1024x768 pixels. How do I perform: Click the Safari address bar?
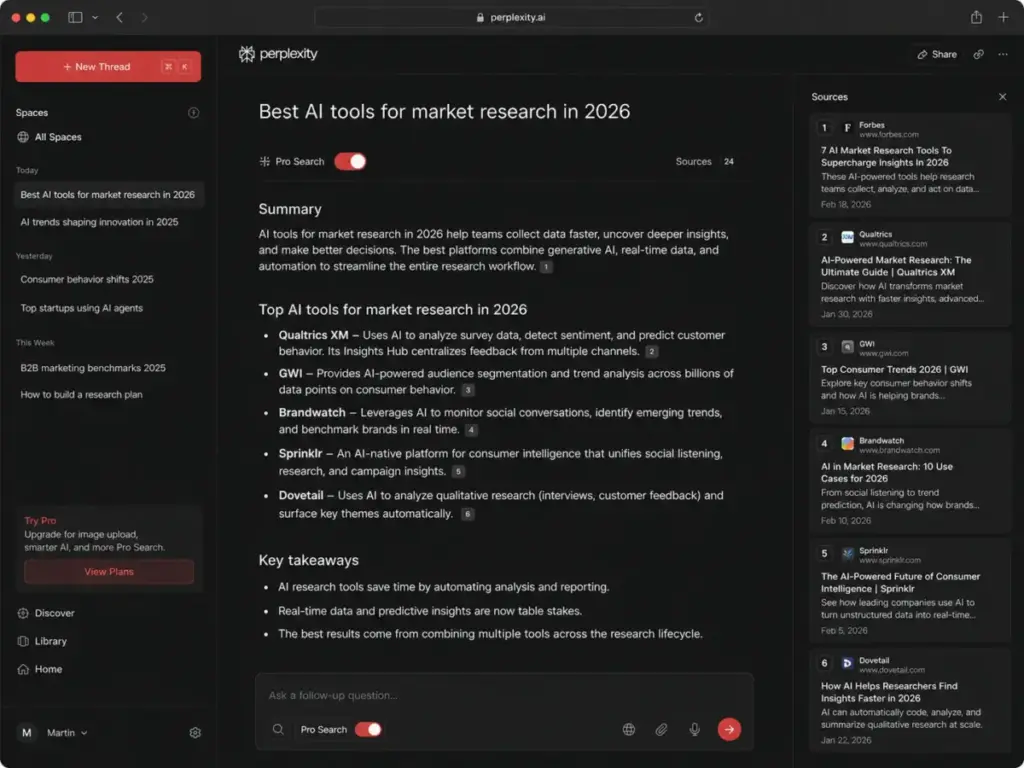(511, 18)
